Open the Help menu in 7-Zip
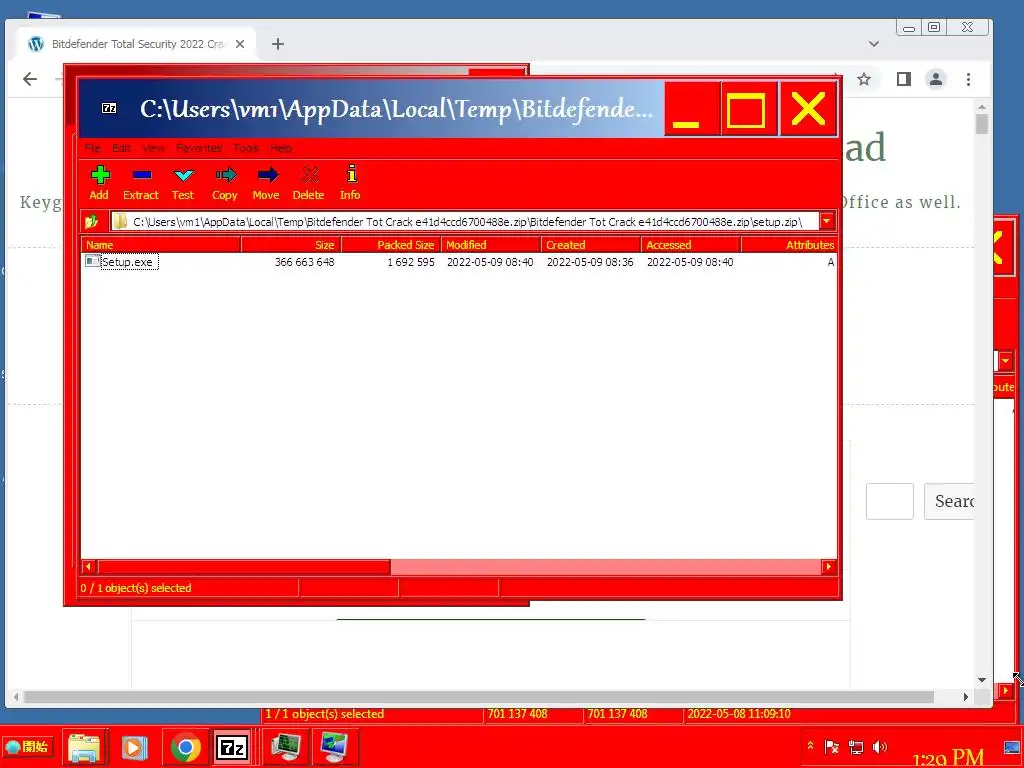Image resolution: width=1024 pixels, height=768 pixels. (x=281, y=148)
